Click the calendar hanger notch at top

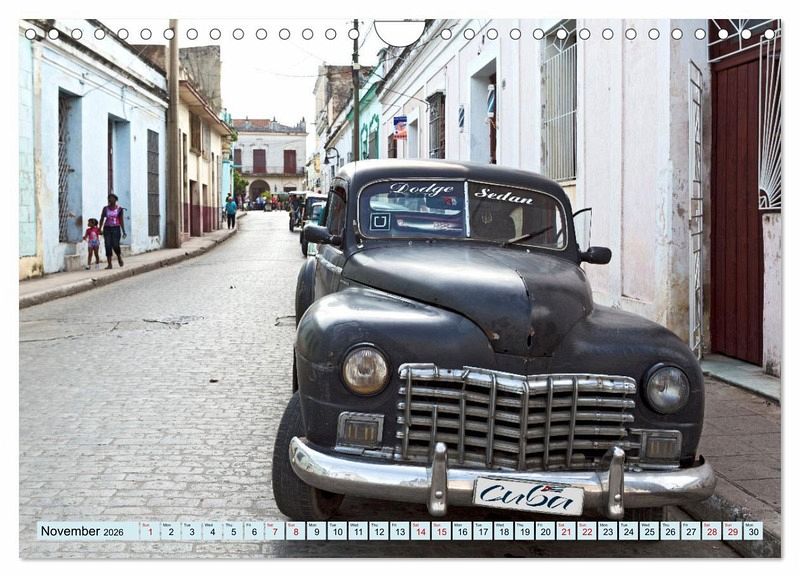coord(399,33)
